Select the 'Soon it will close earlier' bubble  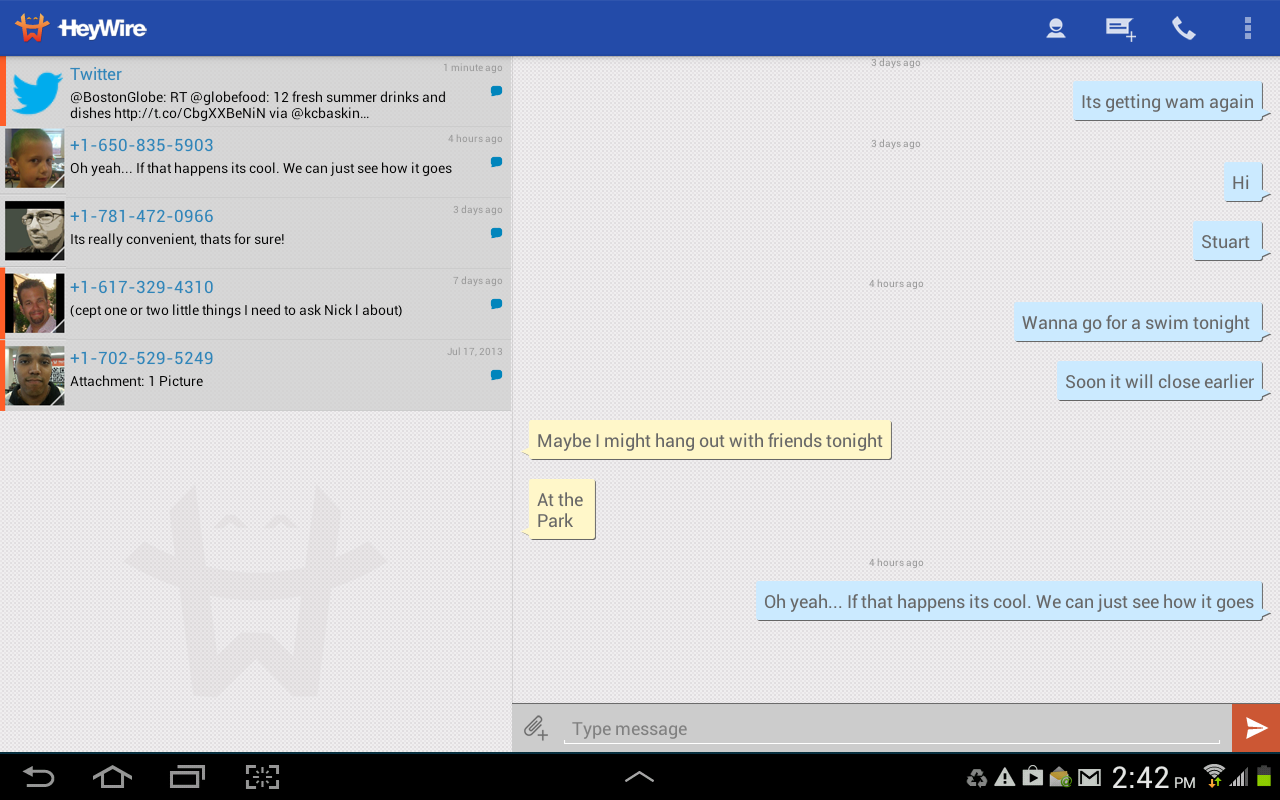[1160, 382]
